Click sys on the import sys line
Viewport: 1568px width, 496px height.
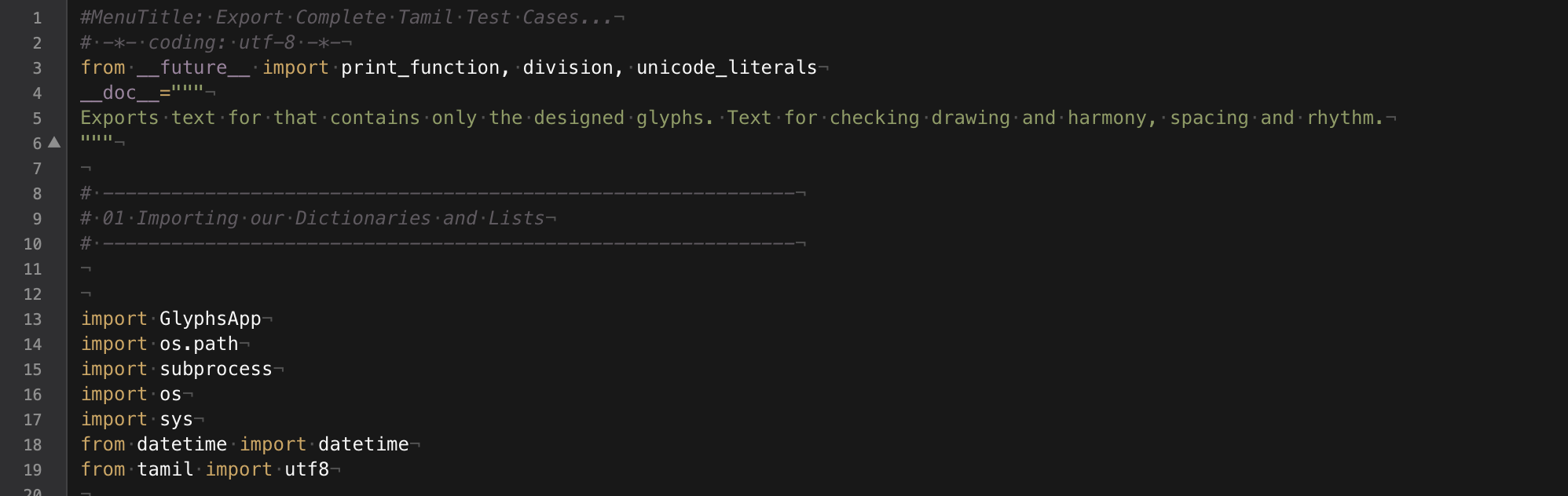[176, 419]
